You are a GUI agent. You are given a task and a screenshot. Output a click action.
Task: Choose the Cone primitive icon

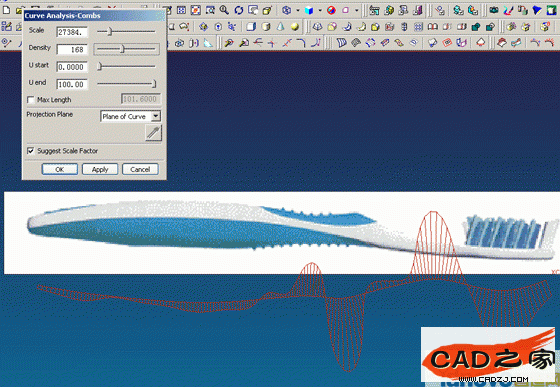pos(280,27)
